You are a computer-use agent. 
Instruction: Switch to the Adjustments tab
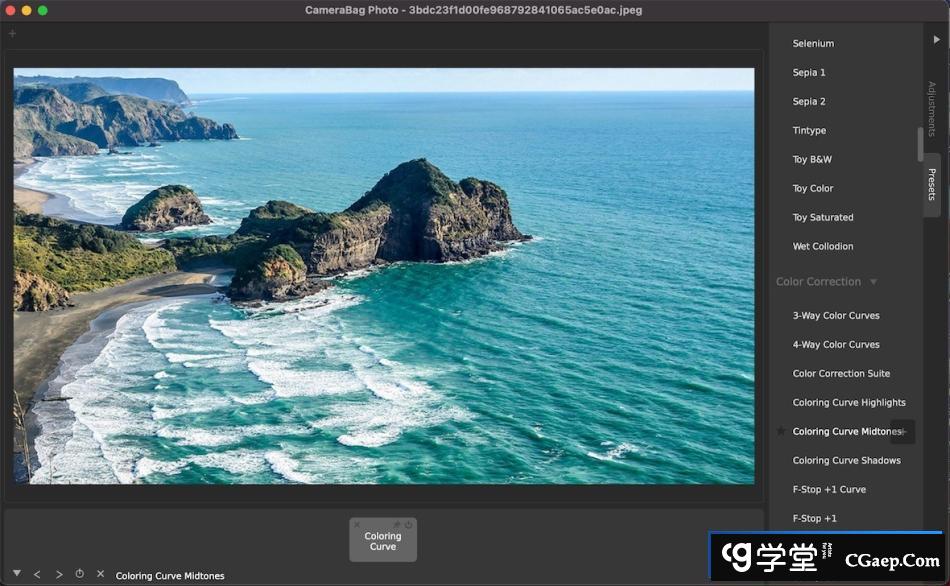931,108
